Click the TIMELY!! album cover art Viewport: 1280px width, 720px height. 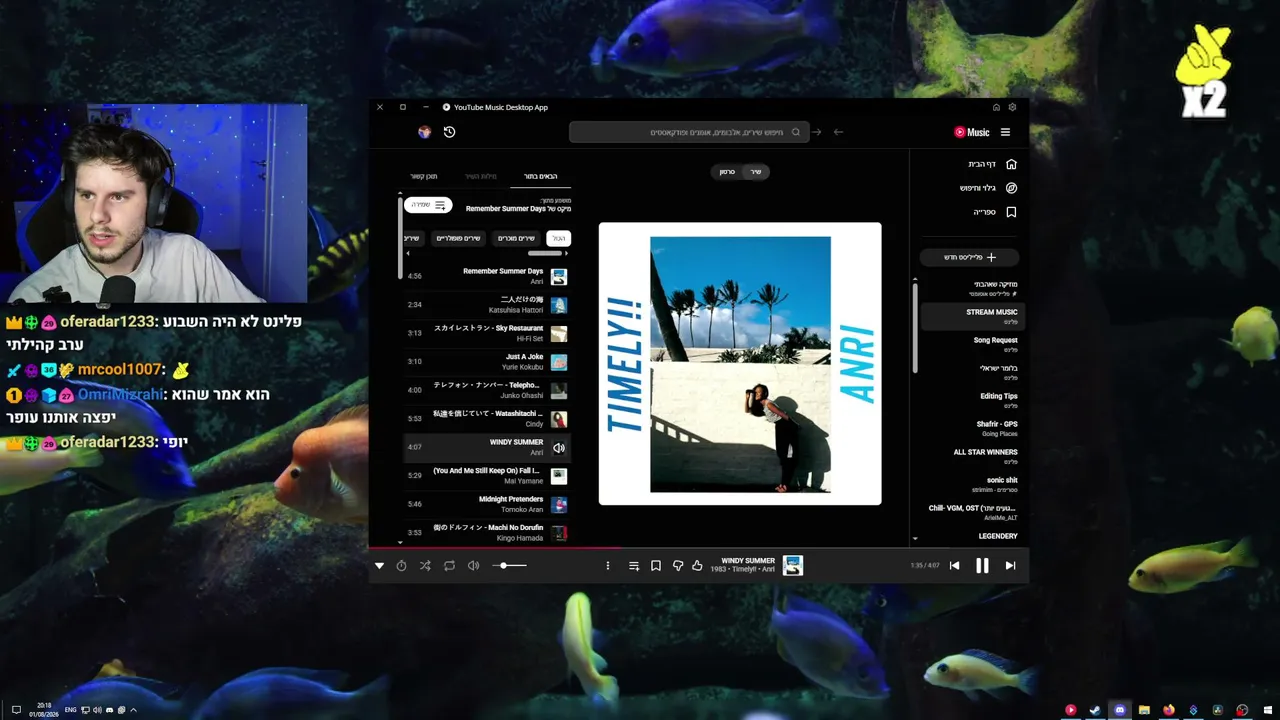[x=740, y=364]
